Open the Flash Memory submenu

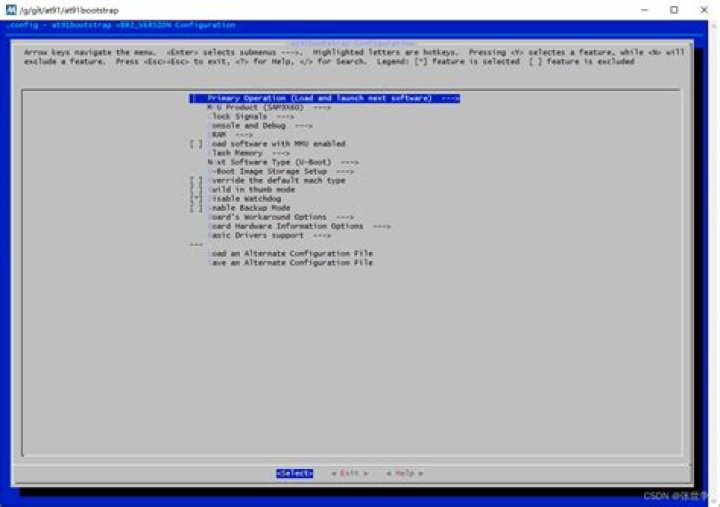pos(249,153)
